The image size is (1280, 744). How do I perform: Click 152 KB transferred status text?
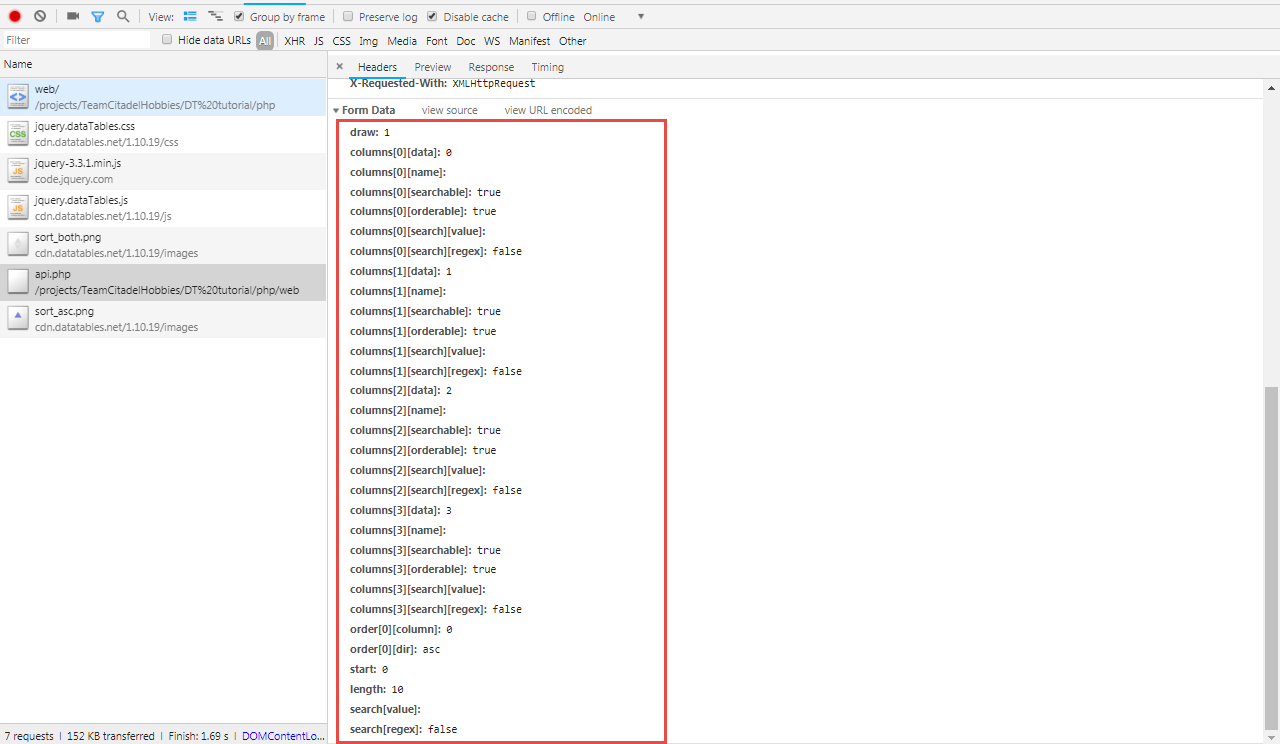pyautogui.click(x=111, y=736)
